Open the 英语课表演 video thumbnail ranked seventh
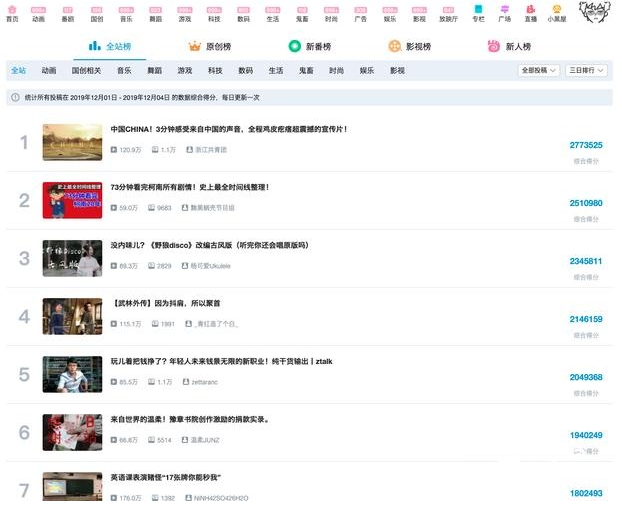The width and height of the screenshot is (622, 506). pyautogui.click(x=72, y=487)
